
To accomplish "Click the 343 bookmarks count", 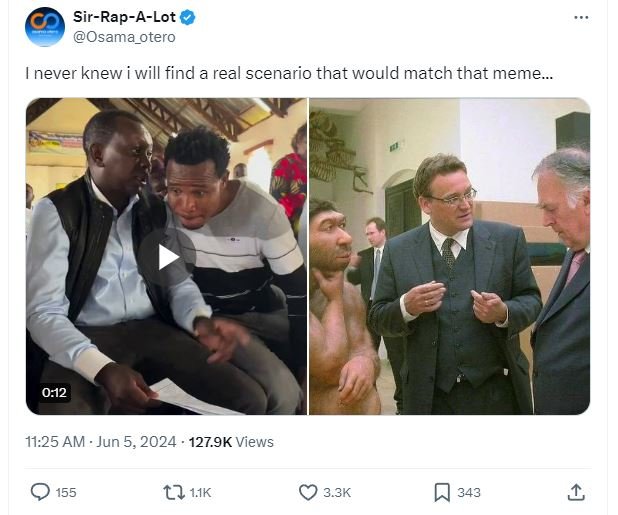I will 469,492.
